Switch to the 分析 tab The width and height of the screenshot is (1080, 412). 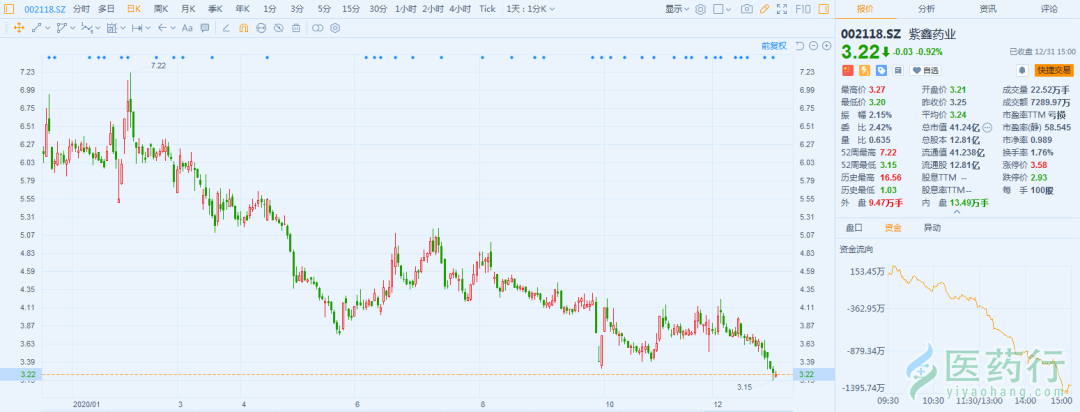coord(926,9)
